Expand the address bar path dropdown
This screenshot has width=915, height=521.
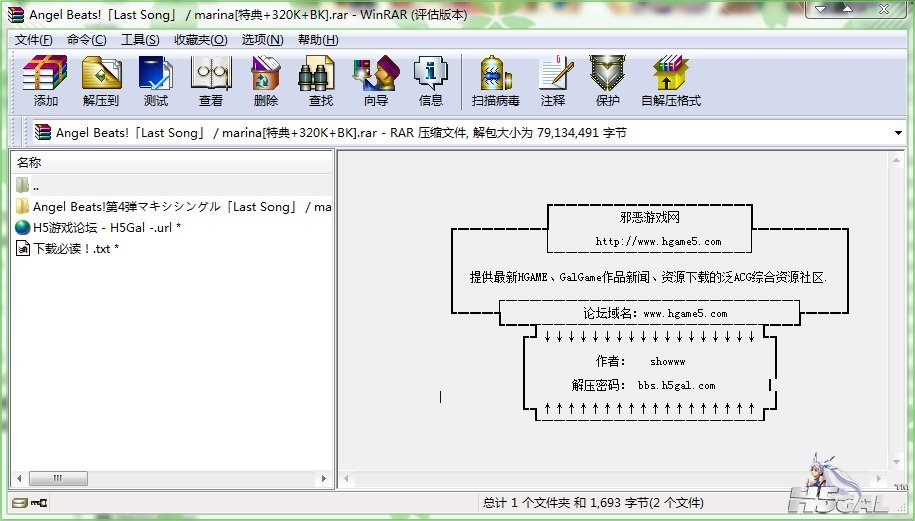[x=898, y=133]
